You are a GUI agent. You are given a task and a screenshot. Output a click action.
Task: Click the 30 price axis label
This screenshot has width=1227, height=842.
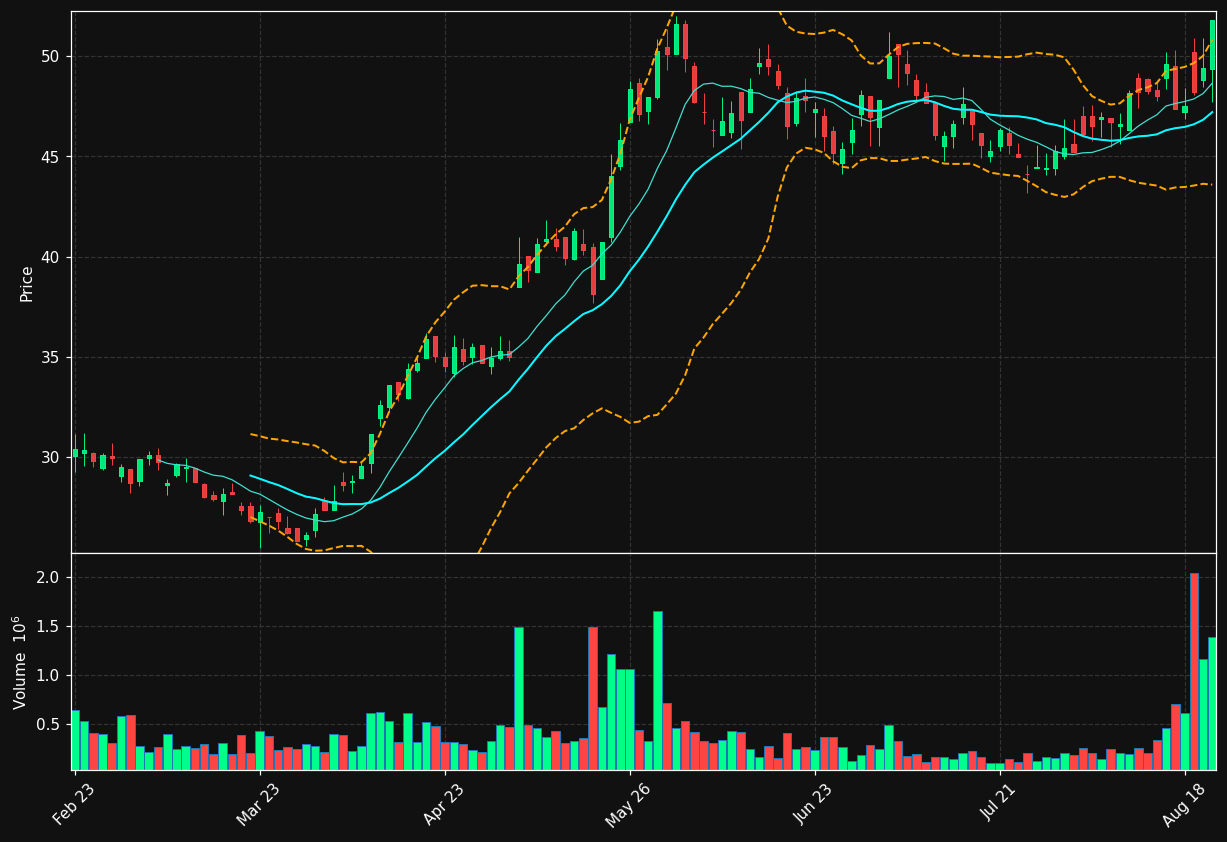coord(52,457)
